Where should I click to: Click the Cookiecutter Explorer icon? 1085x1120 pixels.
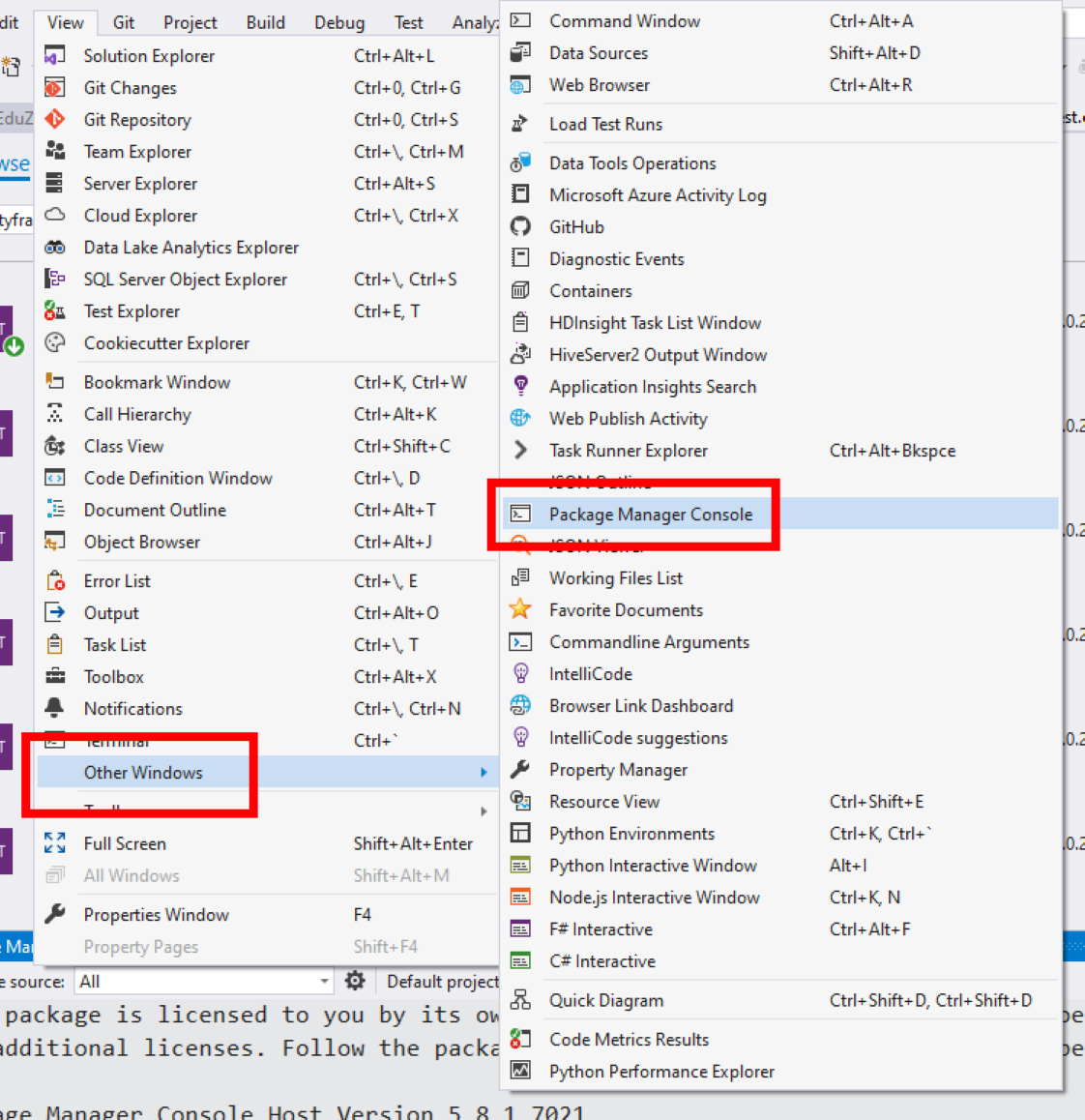click(x=55, y=342)
